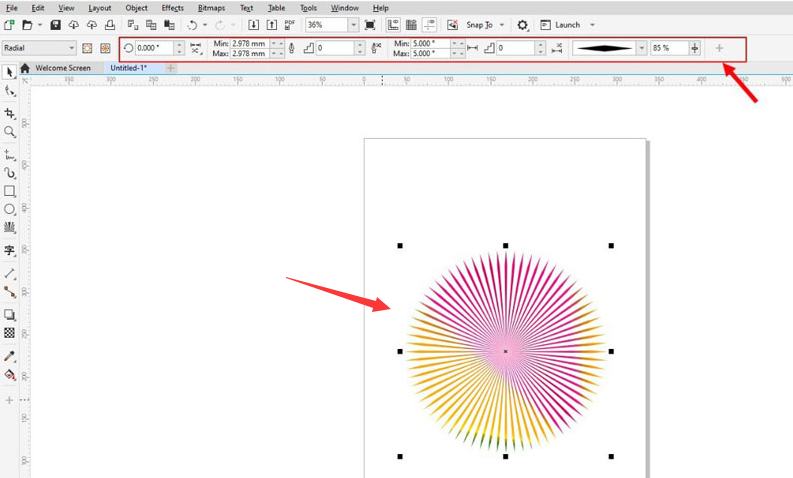Click the Copy icon in toolbar

point(151,25)
